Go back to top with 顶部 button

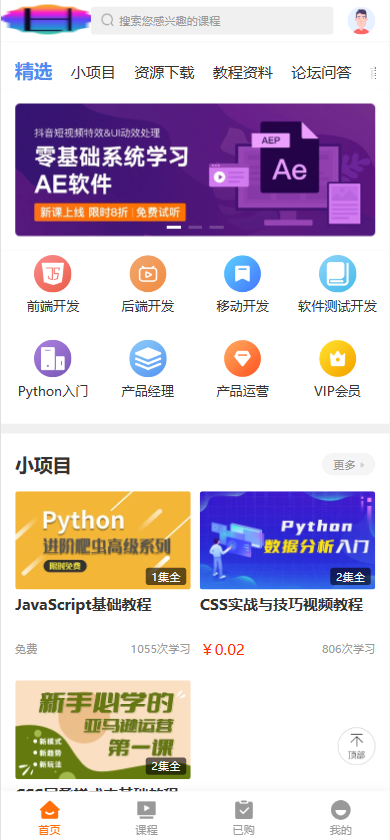356,746
